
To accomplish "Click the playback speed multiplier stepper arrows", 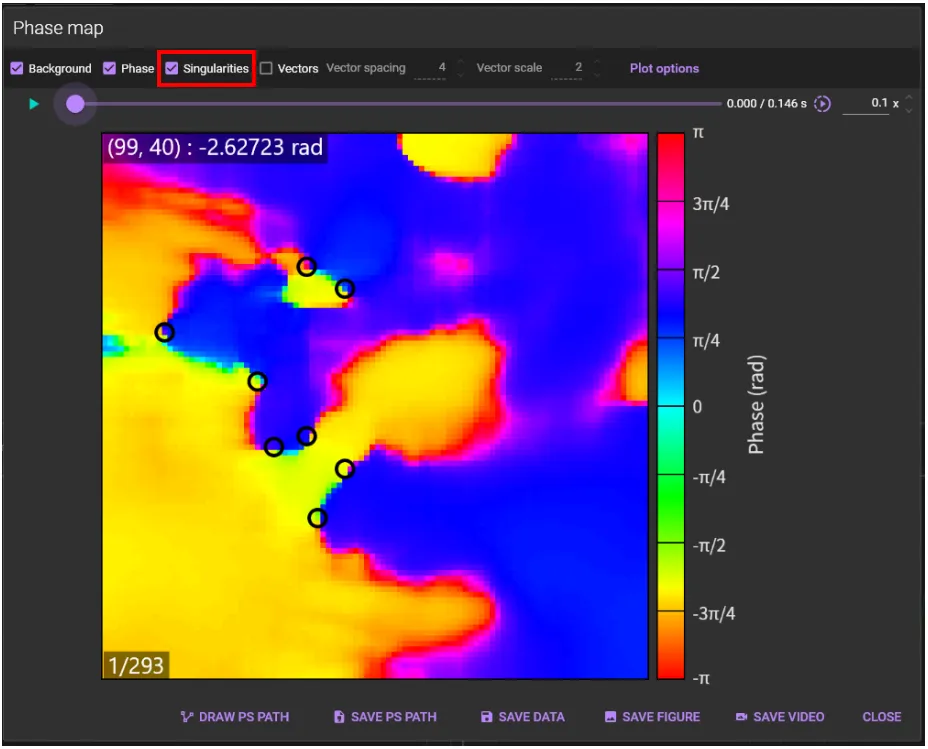I will coord(908,104).
